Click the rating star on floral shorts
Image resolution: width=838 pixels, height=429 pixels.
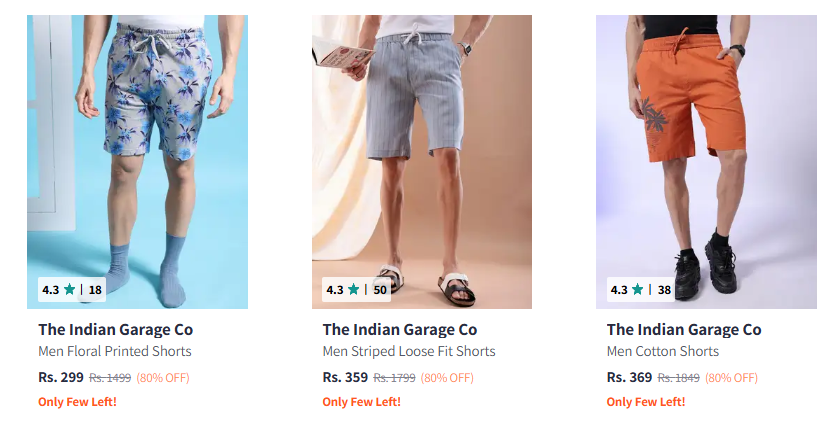[x=69, y=290]
